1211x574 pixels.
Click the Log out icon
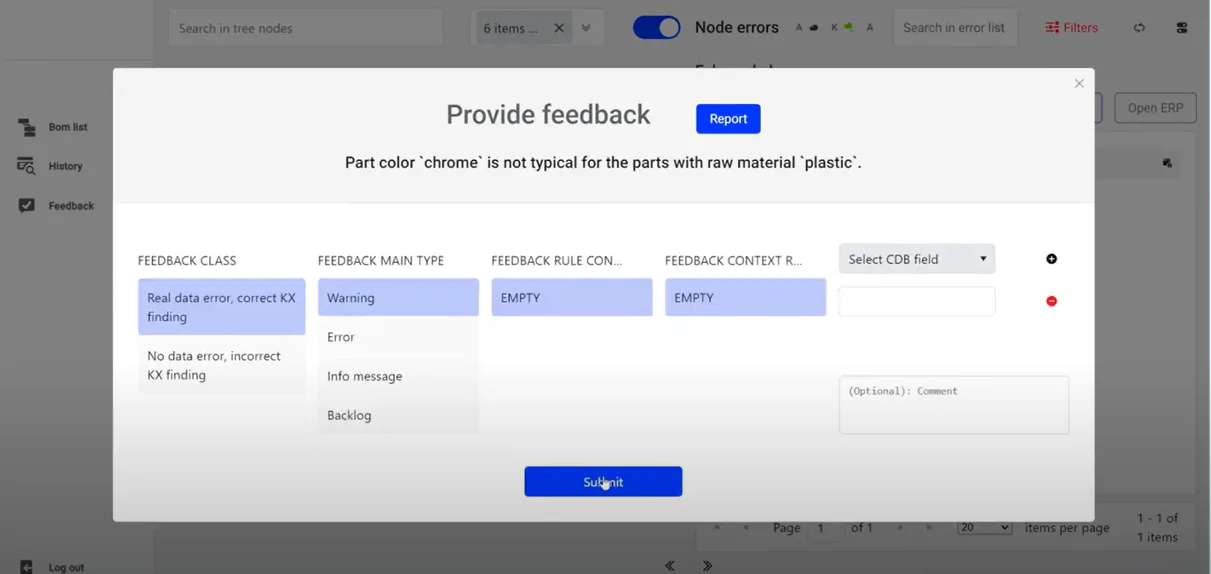point(26,567)
